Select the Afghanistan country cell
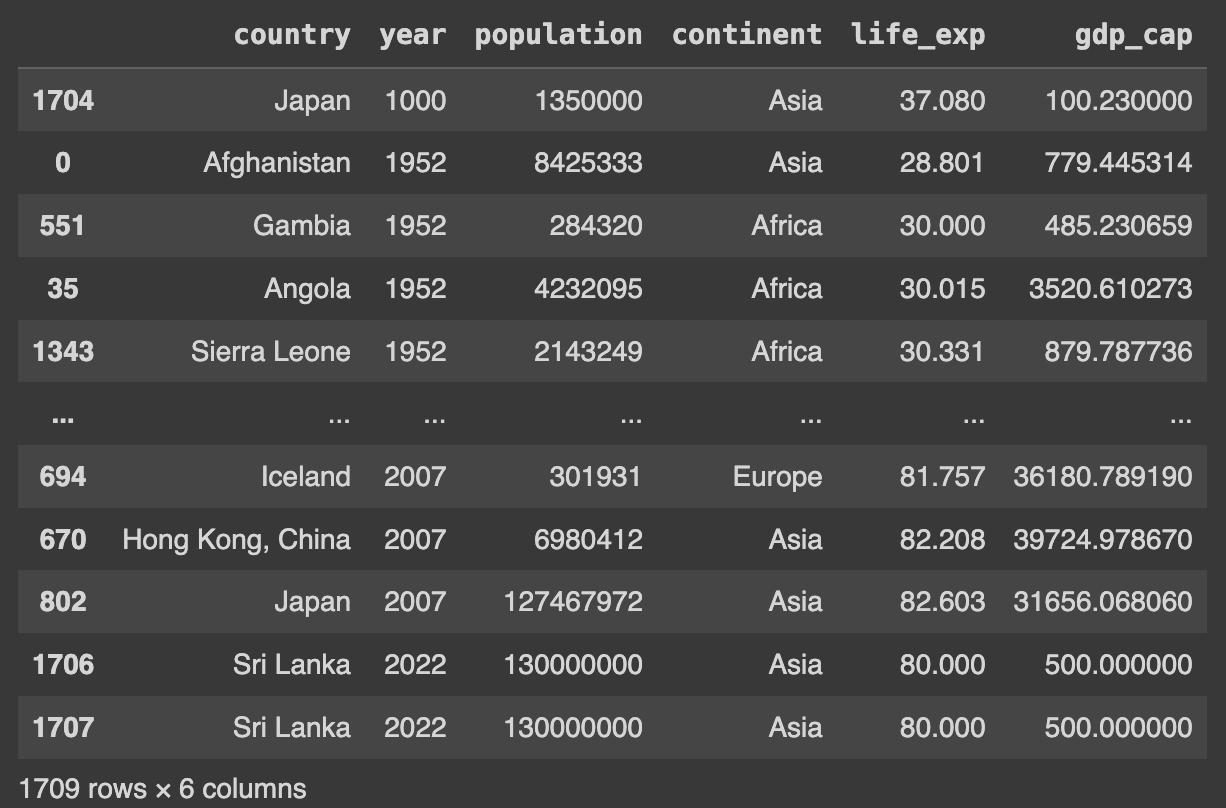 [x=277, y=163]
